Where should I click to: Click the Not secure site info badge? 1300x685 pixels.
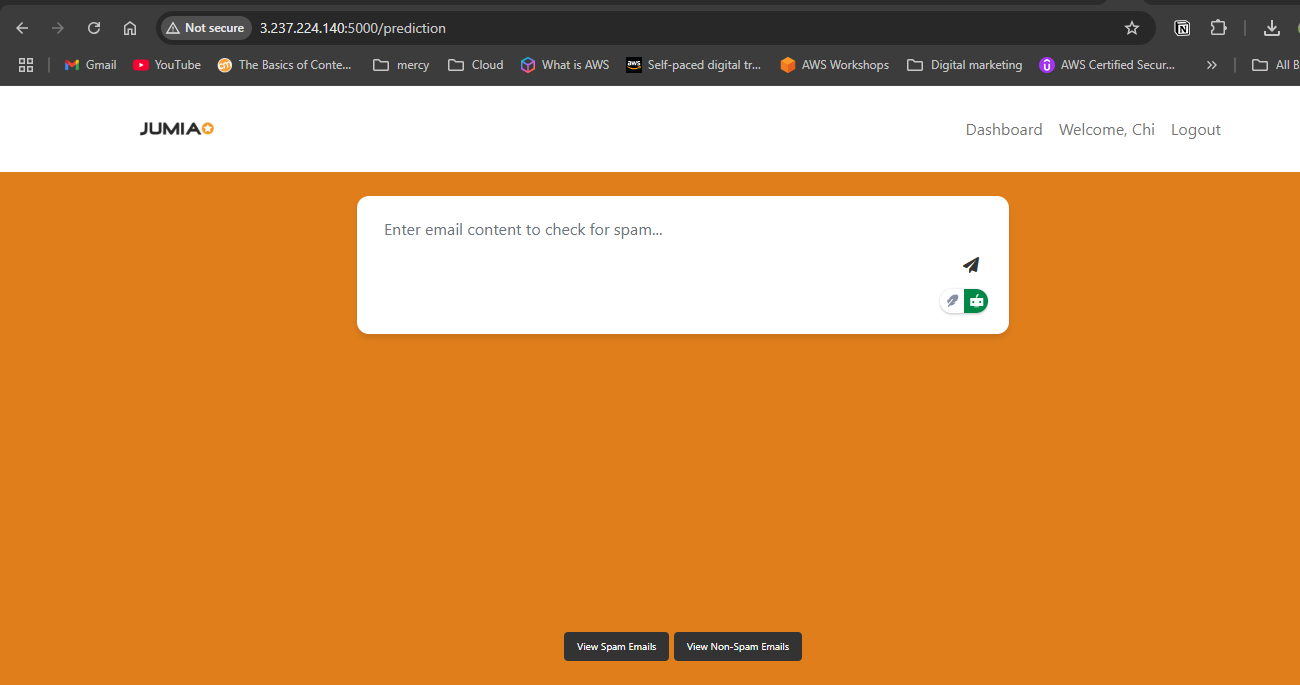[205, 28]
